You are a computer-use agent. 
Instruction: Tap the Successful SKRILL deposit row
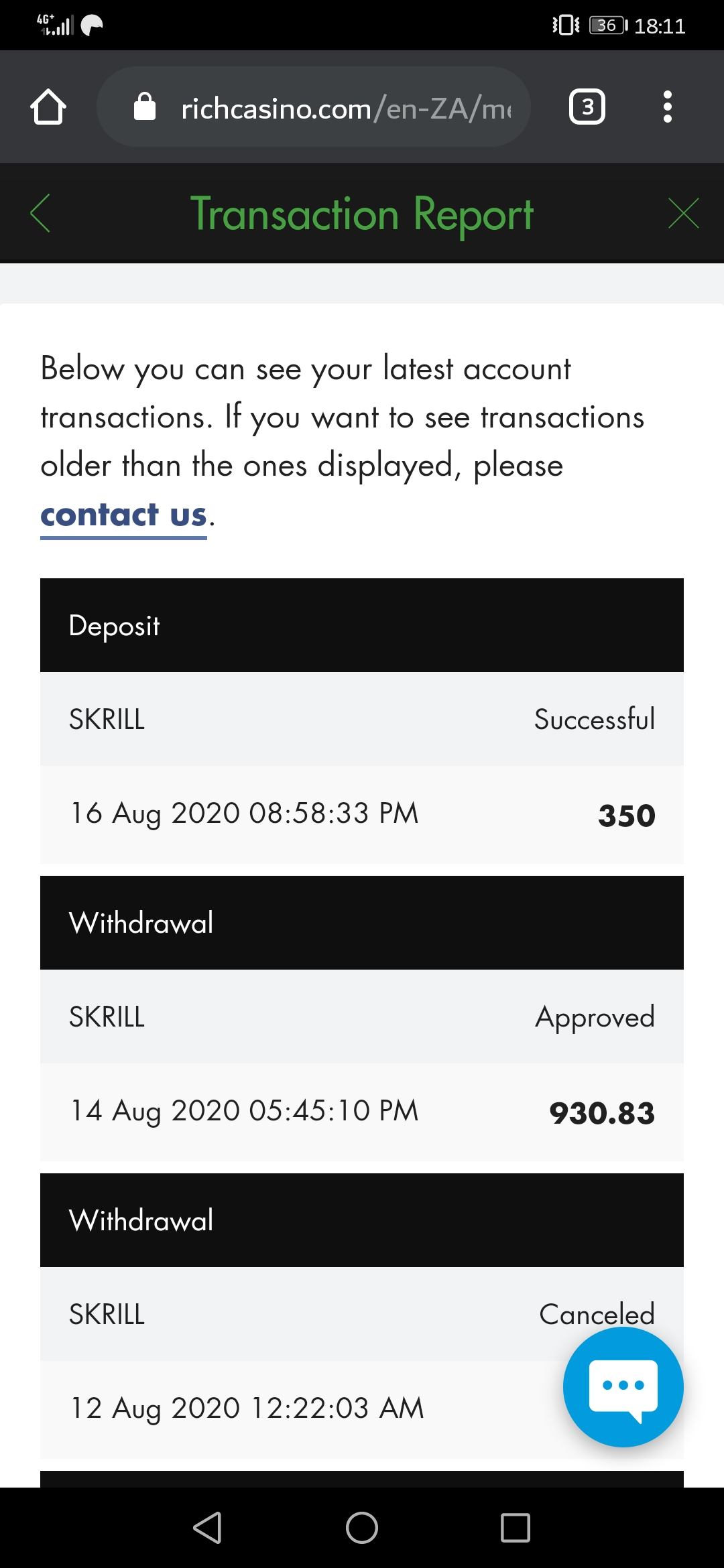tap(362, 720)
